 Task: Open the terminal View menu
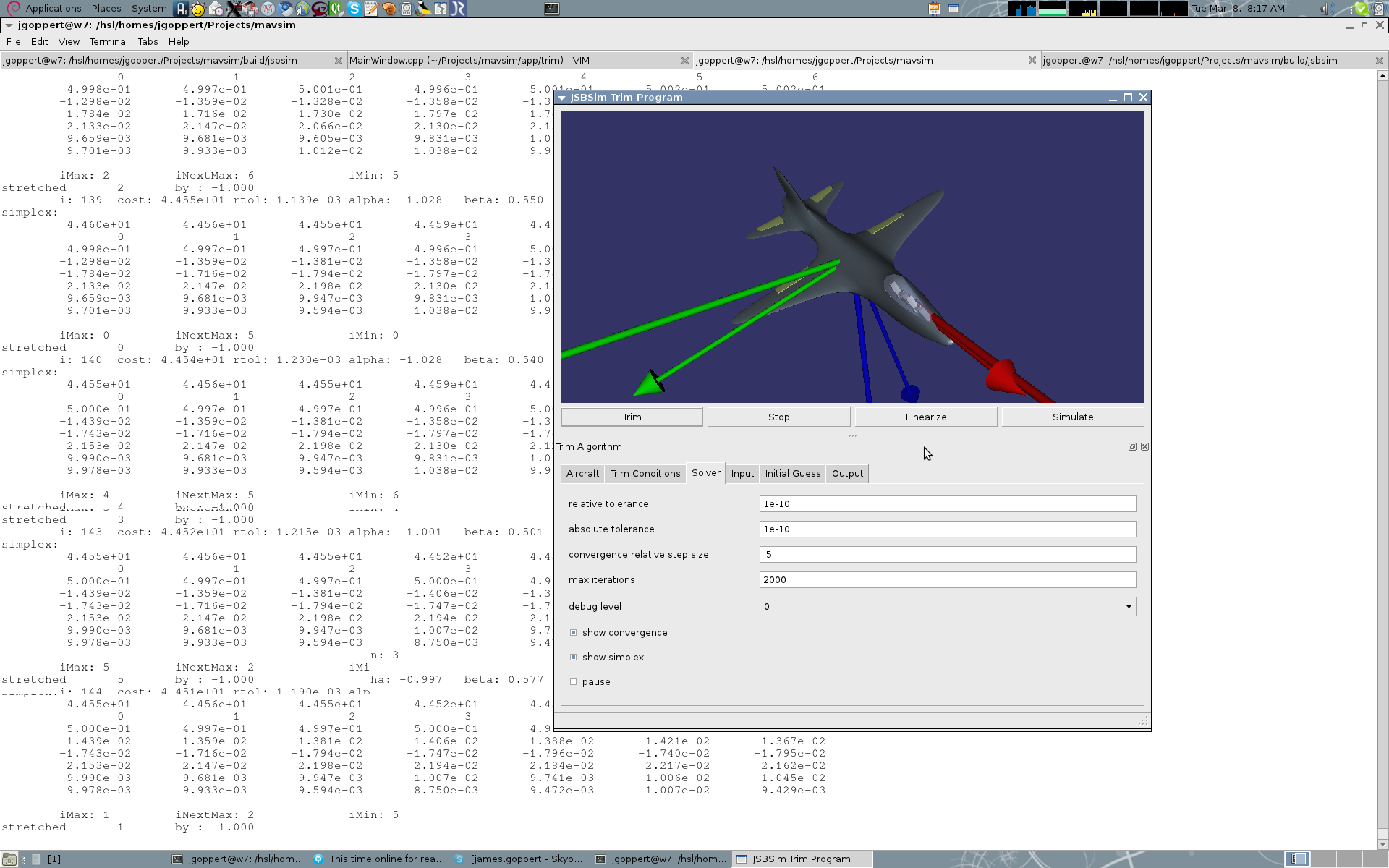[69, 42]
